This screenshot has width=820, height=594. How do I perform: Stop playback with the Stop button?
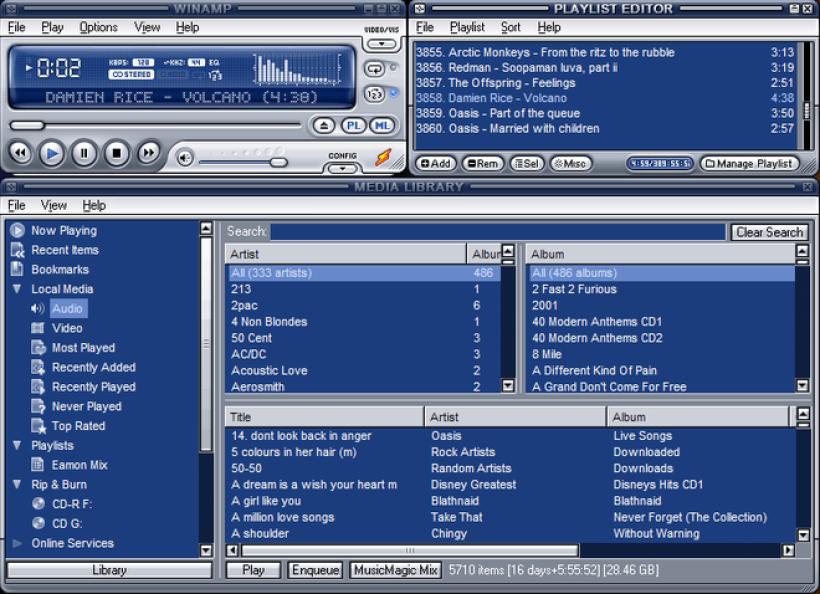116,153
